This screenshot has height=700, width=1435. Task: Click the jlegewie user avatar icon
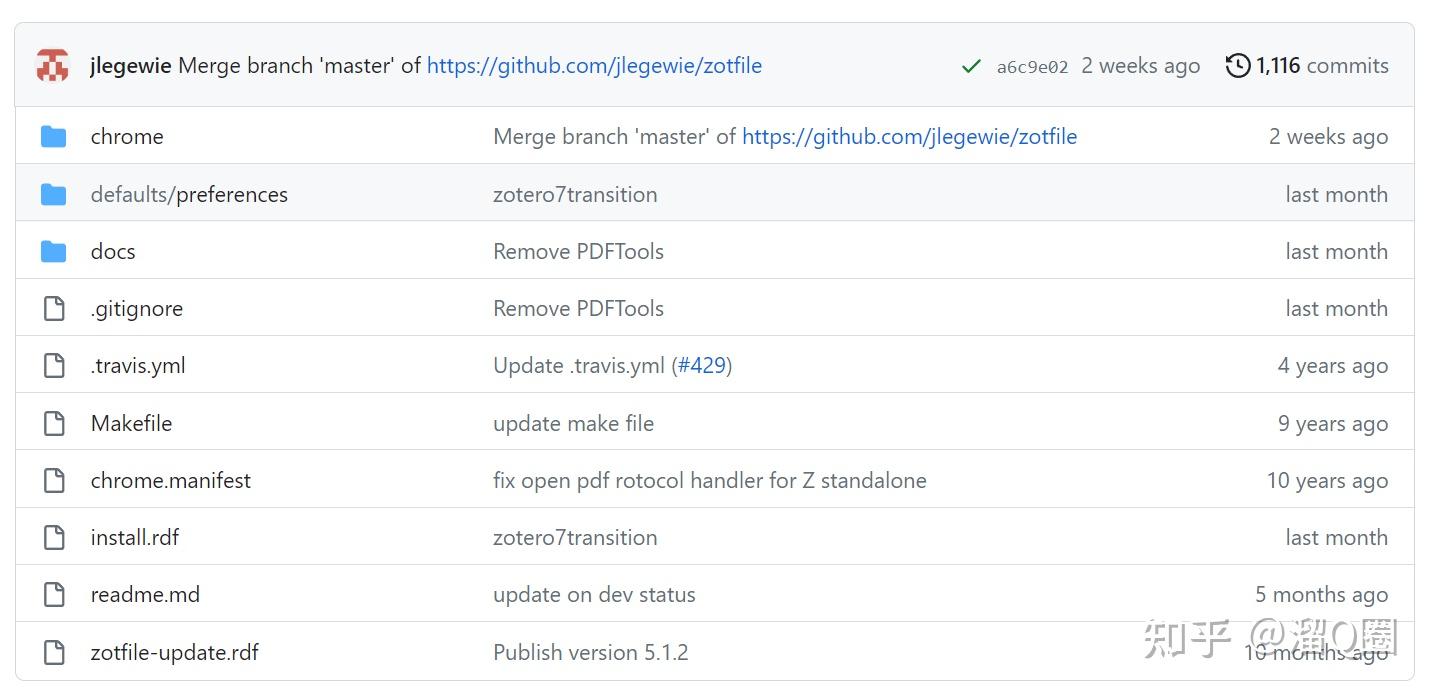click(x=52, y=66)
